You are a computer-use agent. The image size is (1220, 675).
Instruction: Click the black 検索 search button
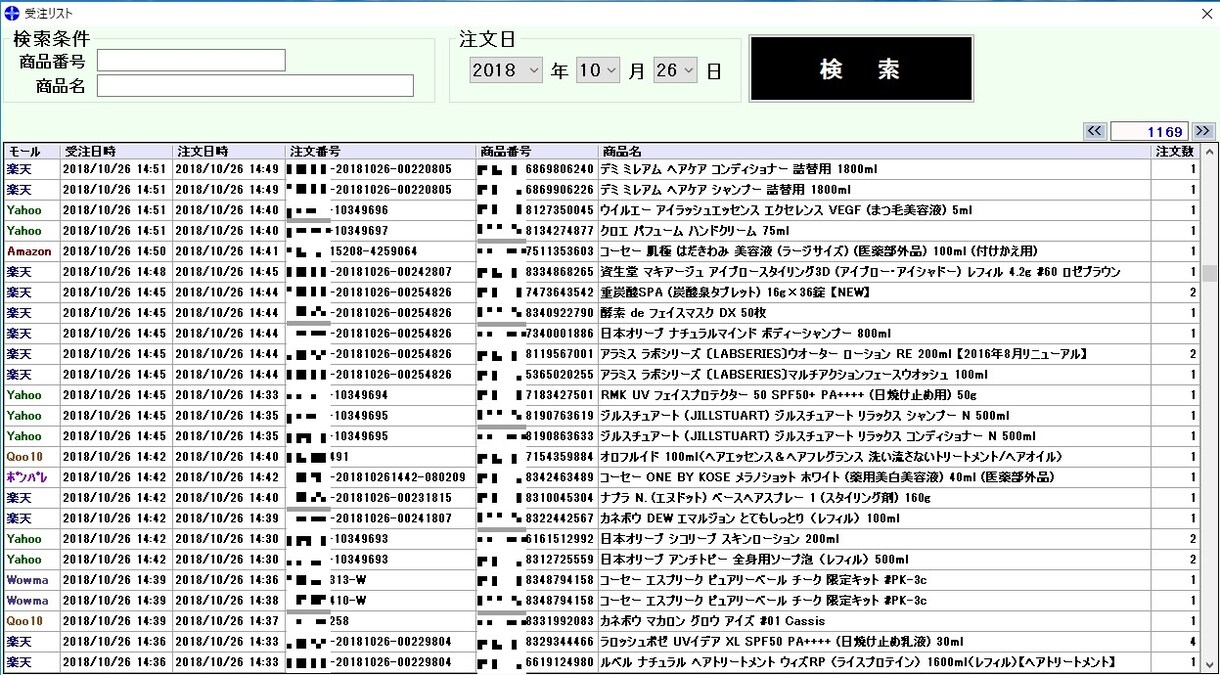point(860,69)
